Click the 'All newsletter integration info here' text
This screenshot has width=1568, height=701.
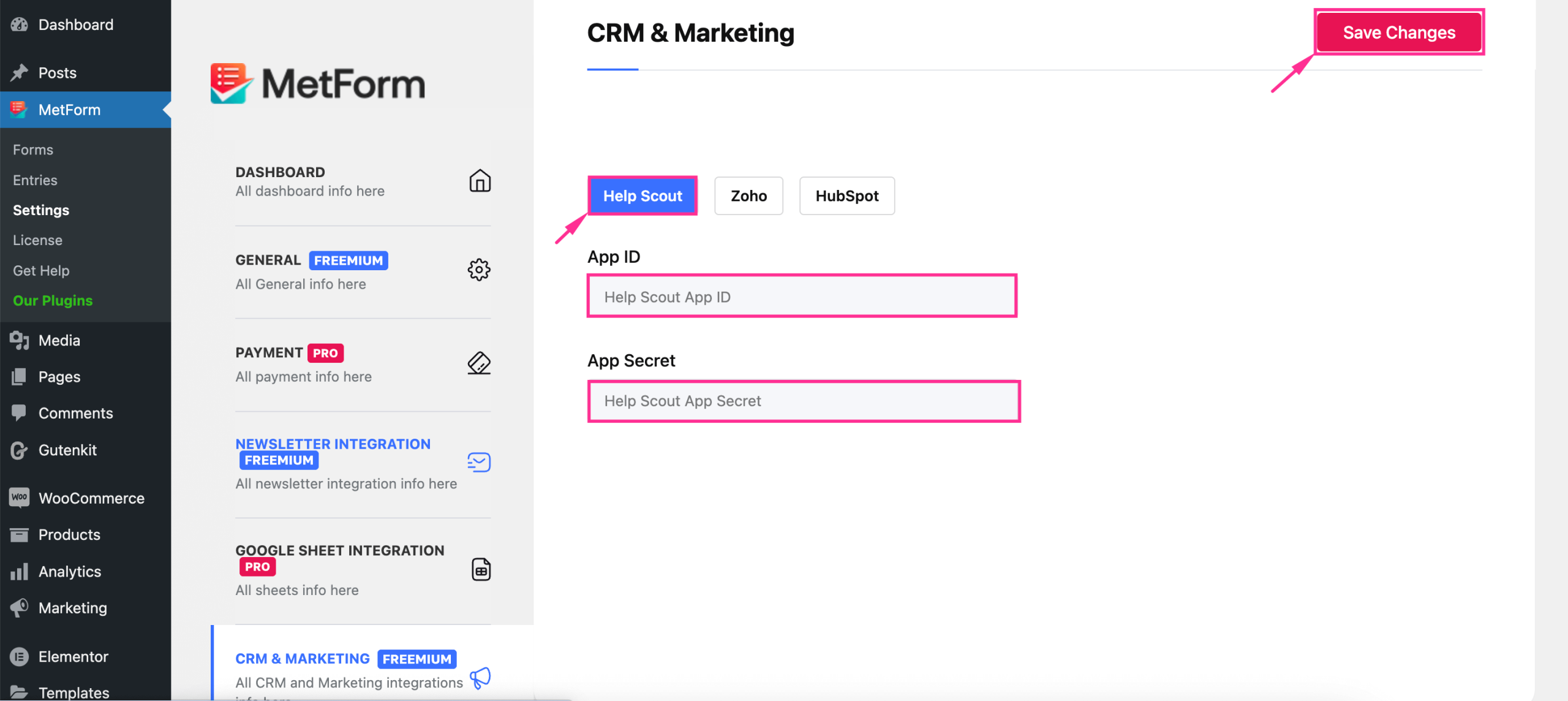click(x=346, y=483)
